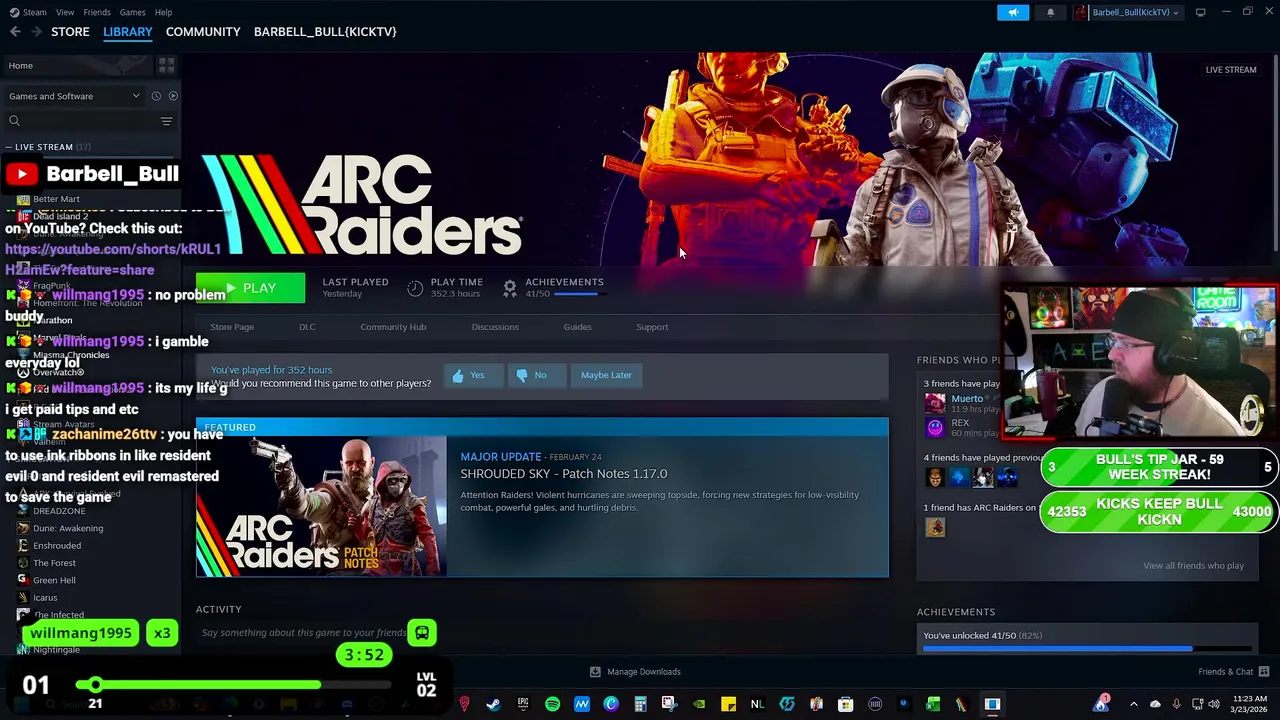Image resolution: width=1280 pixels, height=720 pixels.
Task: Open Snipping Tool from the taskbar
Action: pos(669,704)
